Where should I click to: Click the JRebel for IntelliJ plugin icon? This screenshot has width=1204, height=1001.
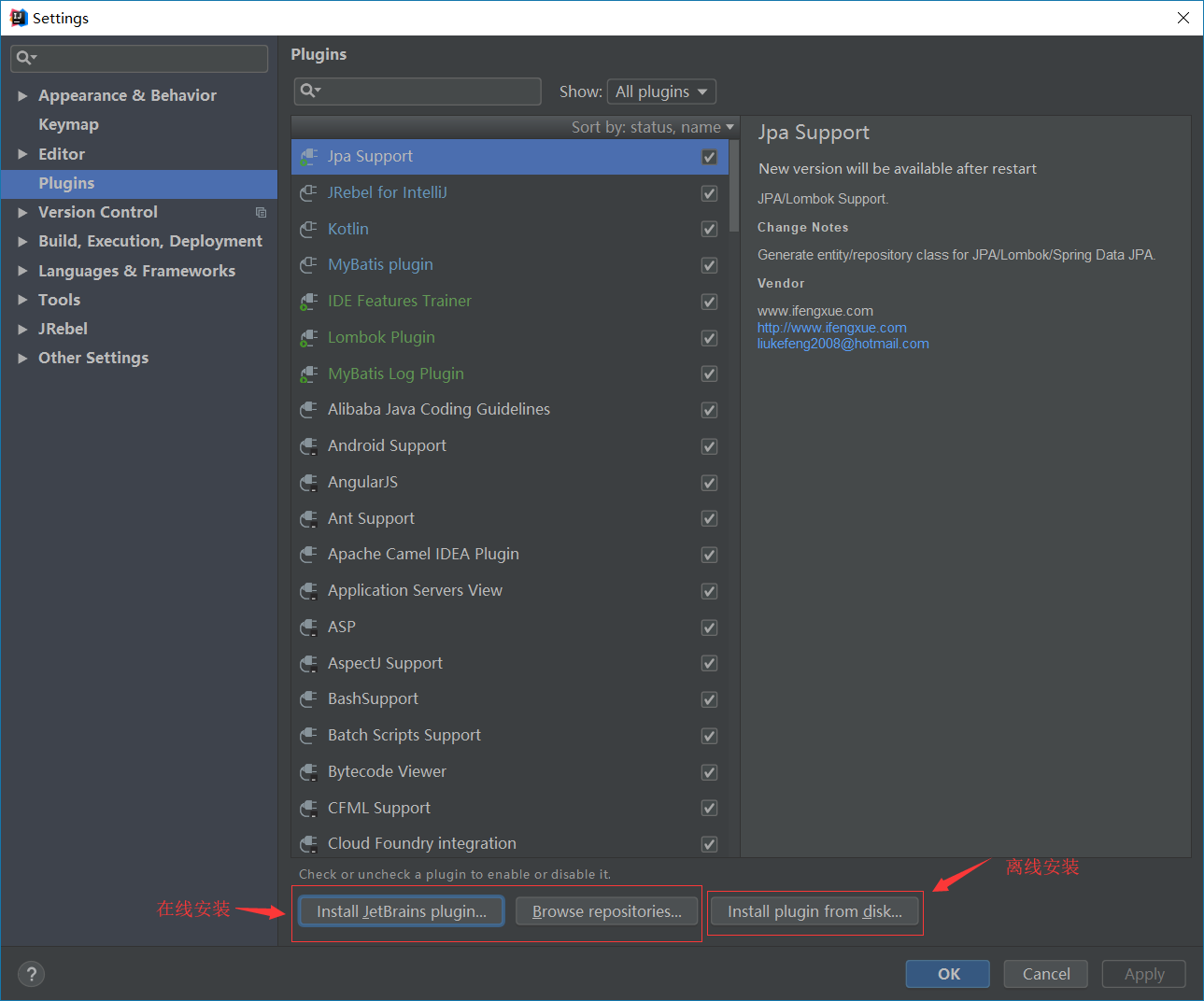click(x=308, y=193)
